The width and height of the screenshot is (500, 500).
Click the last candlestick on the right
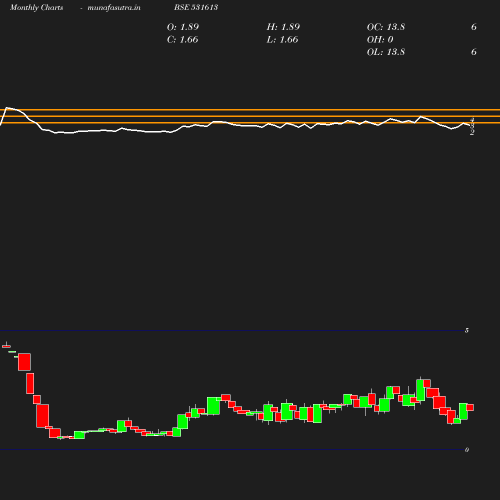pyautogui.click(x=470, y=407)
